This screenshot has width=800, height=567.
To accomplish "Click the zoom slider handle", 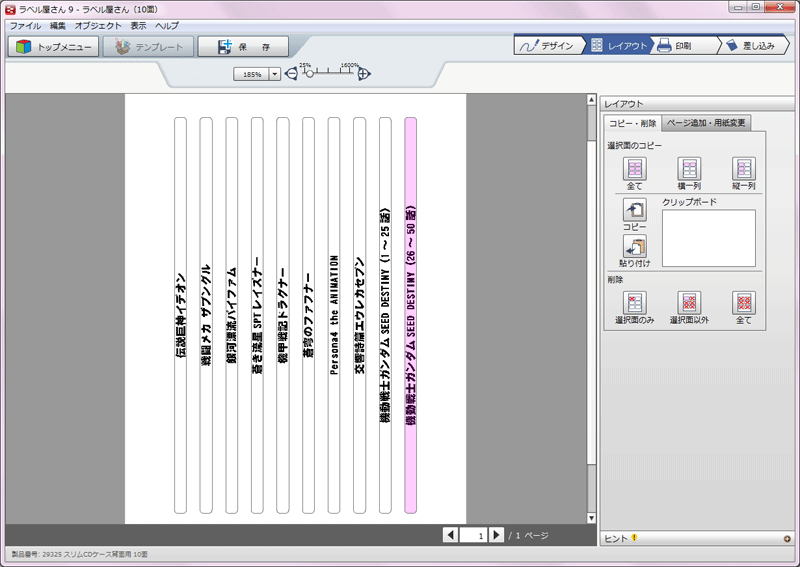I will [309, 75].
